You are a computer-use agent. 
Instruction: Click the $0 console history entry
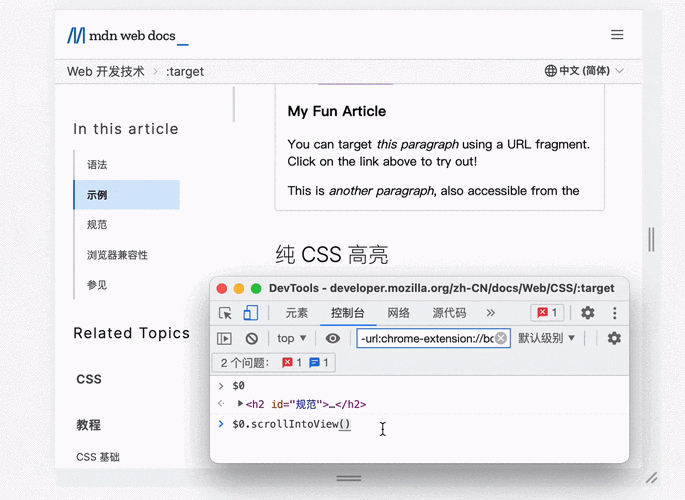click(x=239, y=386)
